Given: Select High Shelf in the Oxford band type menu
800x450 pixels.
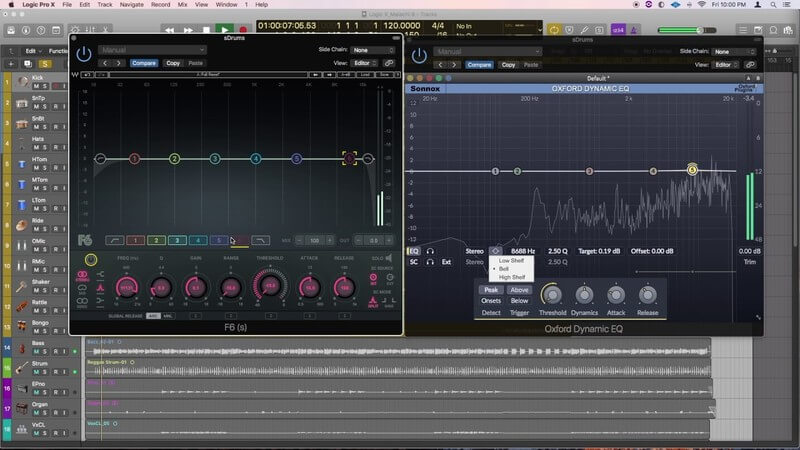Looking at the screenshot, I should click(511, 277).
